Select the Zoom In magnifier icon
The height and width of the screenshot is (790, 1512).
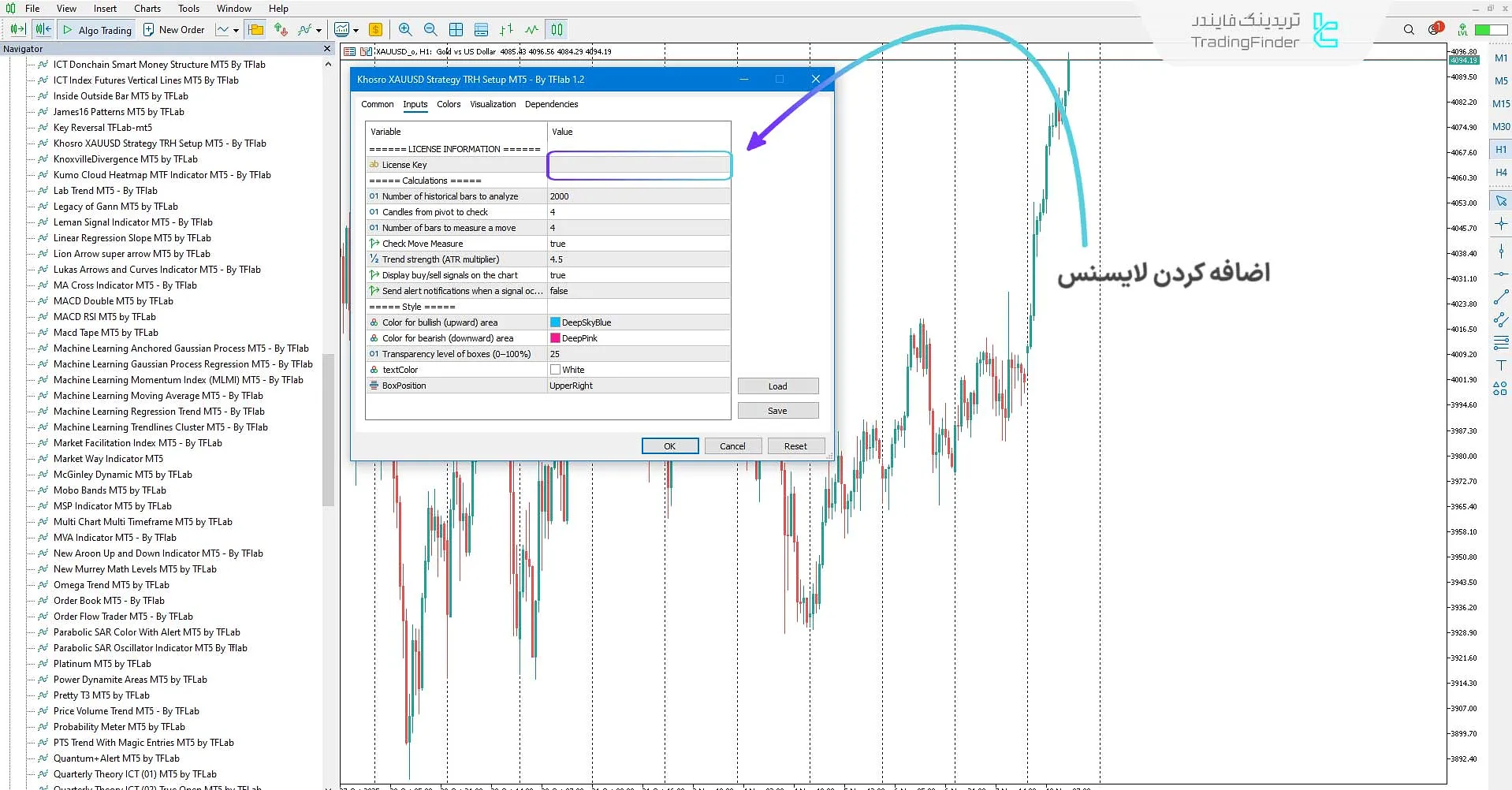click(405, 29)
